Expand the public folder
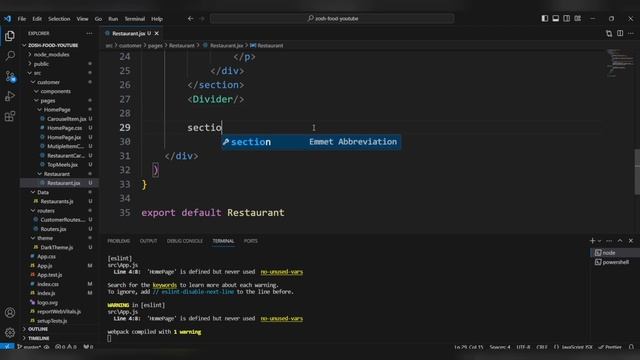 pos(41,64)
